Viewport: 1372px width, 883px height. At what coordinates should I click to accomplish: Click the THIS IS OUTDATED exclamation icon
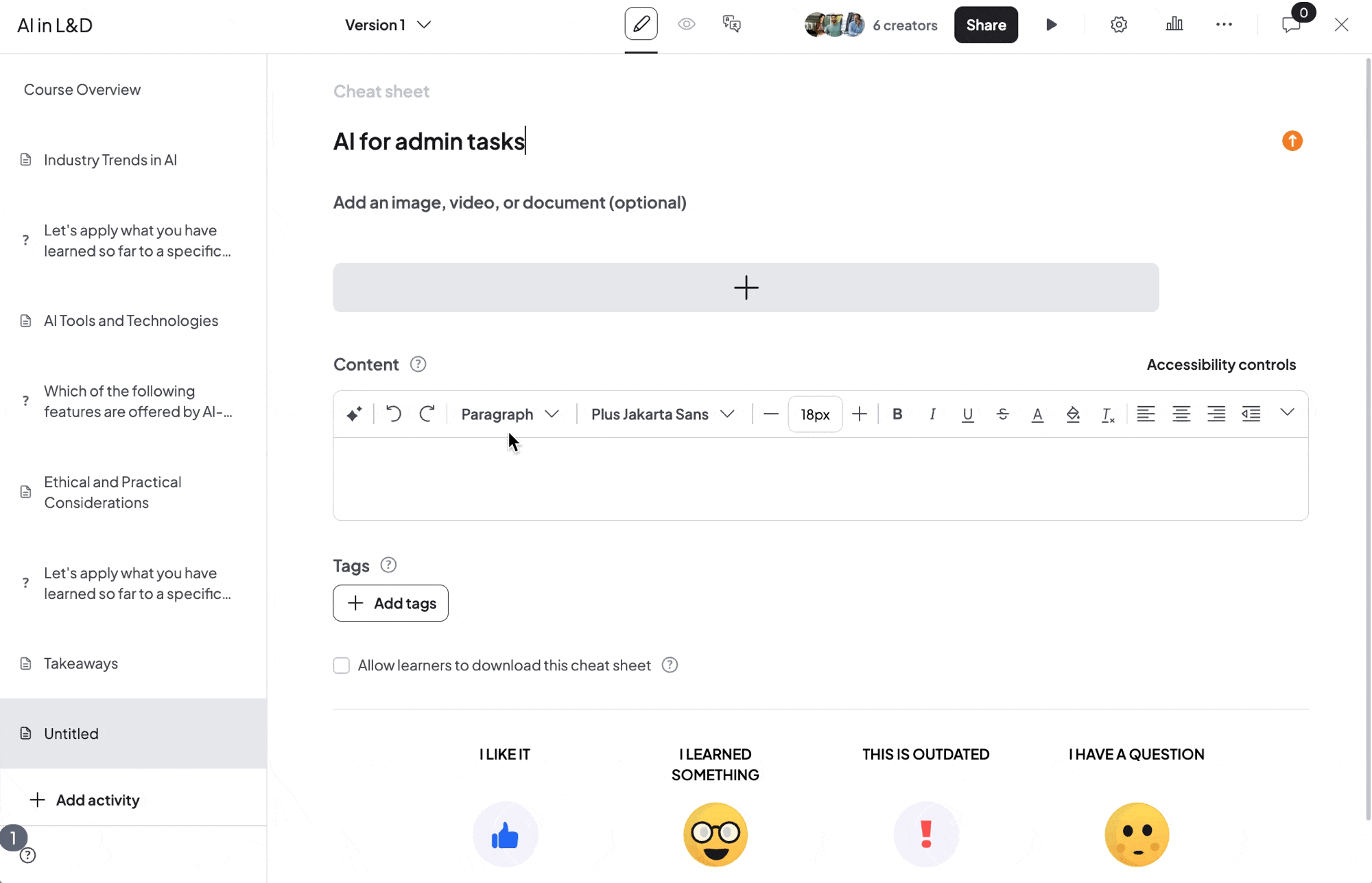pos(925,835)
